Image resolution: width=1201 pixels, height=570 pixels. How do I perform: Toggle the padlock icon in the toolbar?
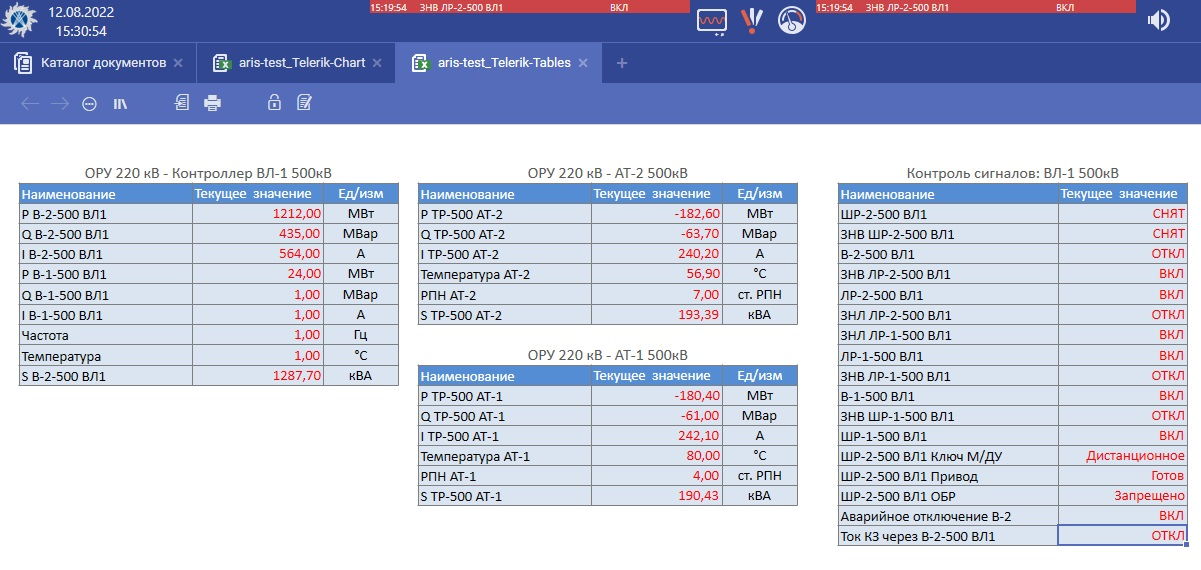pos(273,102)
